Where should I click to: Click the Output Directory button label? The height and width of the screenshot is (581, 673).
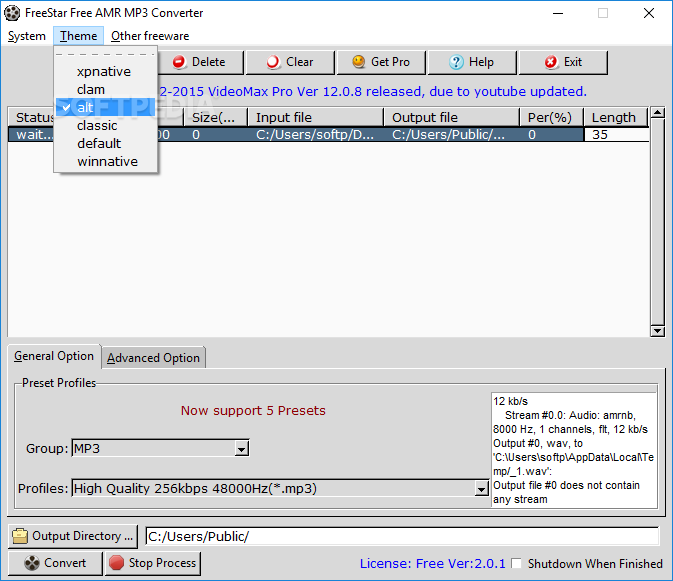point(82,536)
